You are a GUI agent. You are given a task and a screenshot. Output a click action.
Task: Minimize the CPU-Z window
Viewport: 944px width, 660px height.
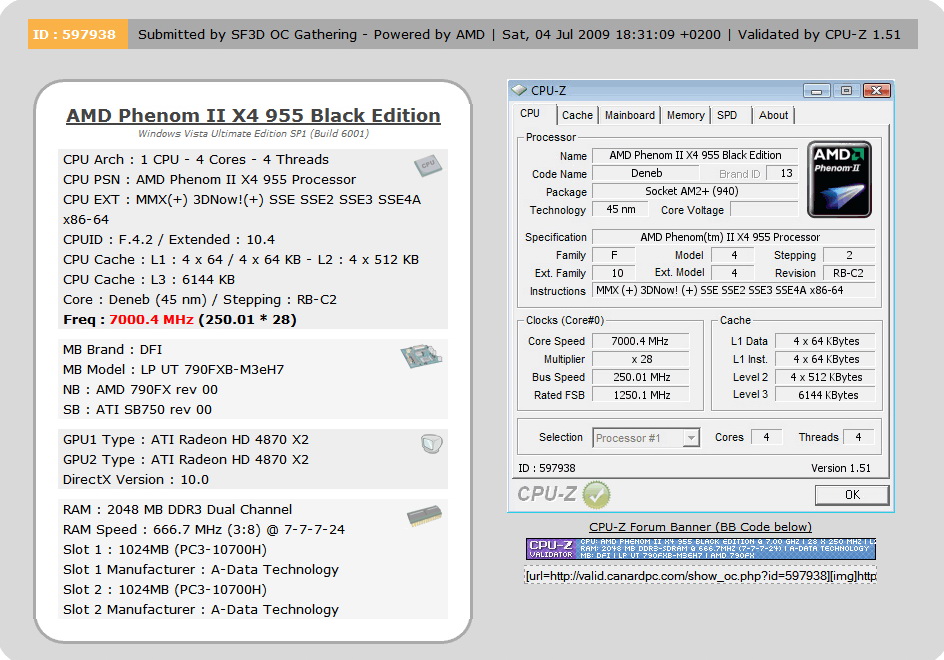point(816,91)
